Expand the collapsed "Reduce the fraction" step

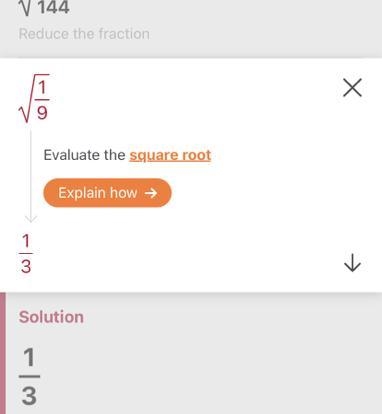[x=84, y=34]
